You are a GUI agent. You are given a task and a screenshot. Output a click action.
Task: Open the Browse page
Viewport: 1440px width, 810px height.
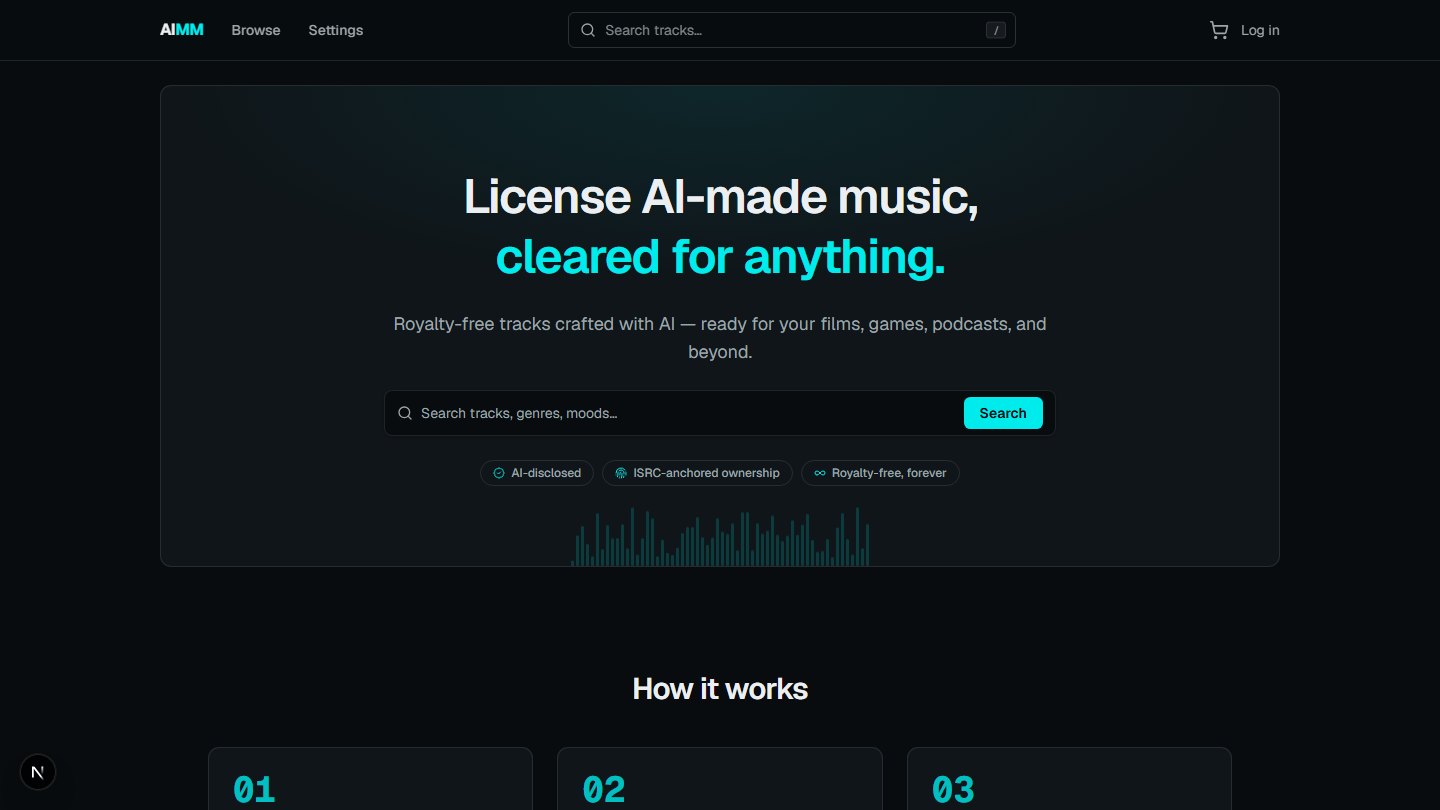256,30
